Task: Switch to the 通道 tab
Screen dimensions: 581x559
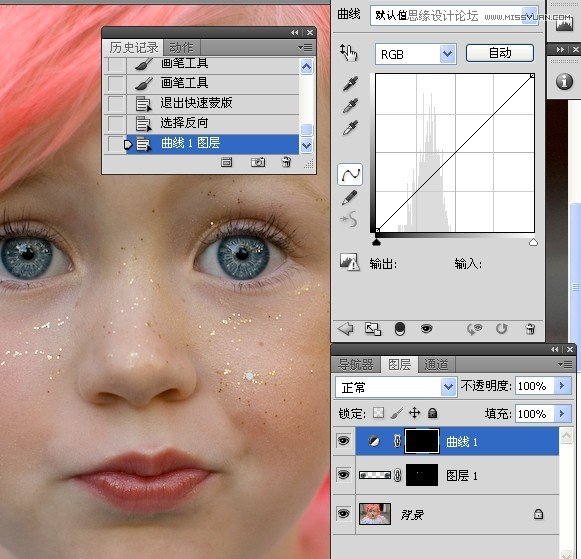Action: pyautogui.click(x=436, y=365)
